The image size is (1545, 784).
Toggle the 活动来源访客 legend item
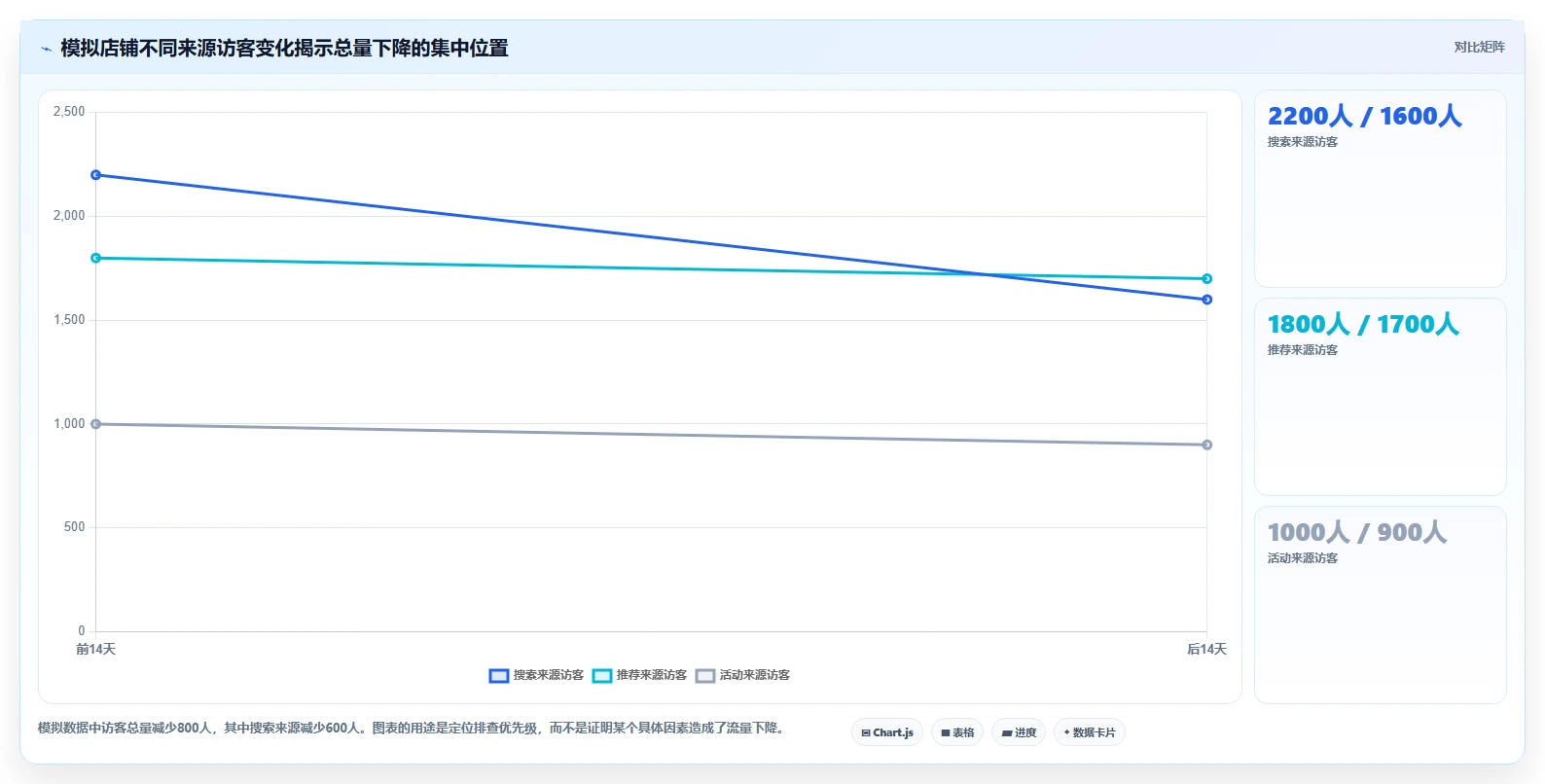742,675
